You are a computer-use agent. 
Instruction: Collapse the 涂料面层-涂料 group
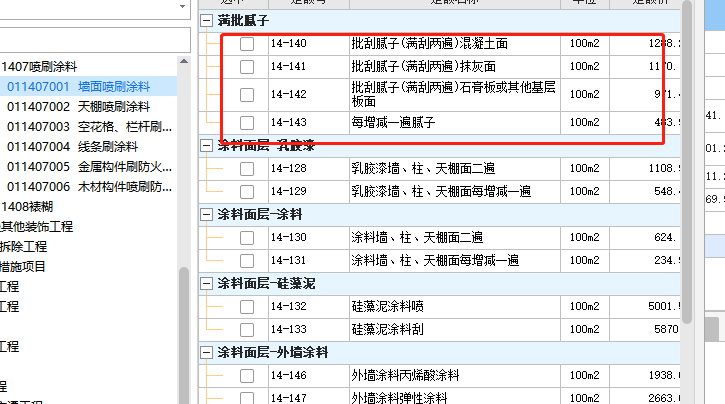point(206,214)
